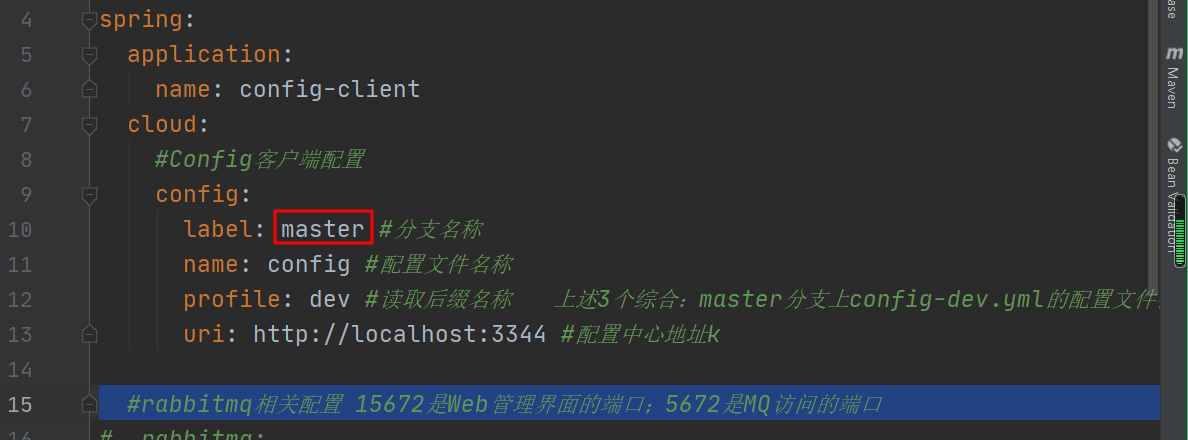Click the http://localhost:3344 URL
Screen dimensions: 1188x440
pyautogui.click(x=400, y=334)
